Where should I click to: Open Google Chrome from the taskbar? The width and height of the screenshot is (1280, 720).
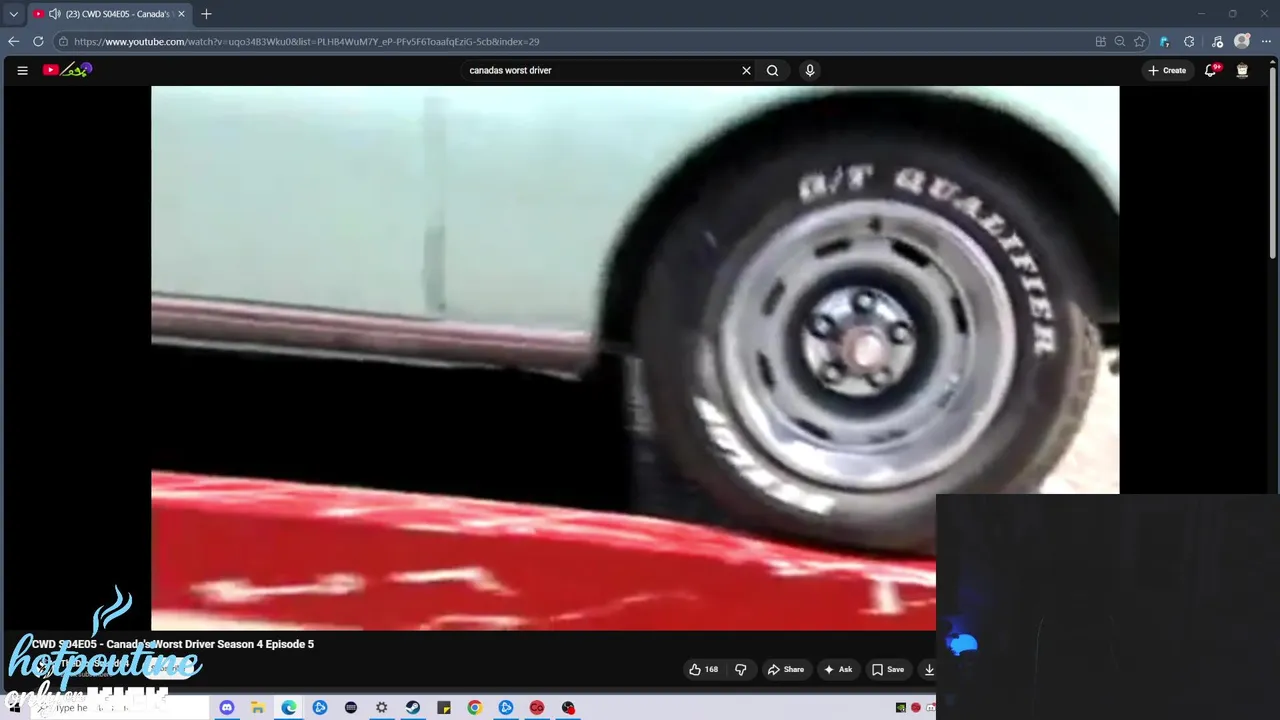[474, 707]
